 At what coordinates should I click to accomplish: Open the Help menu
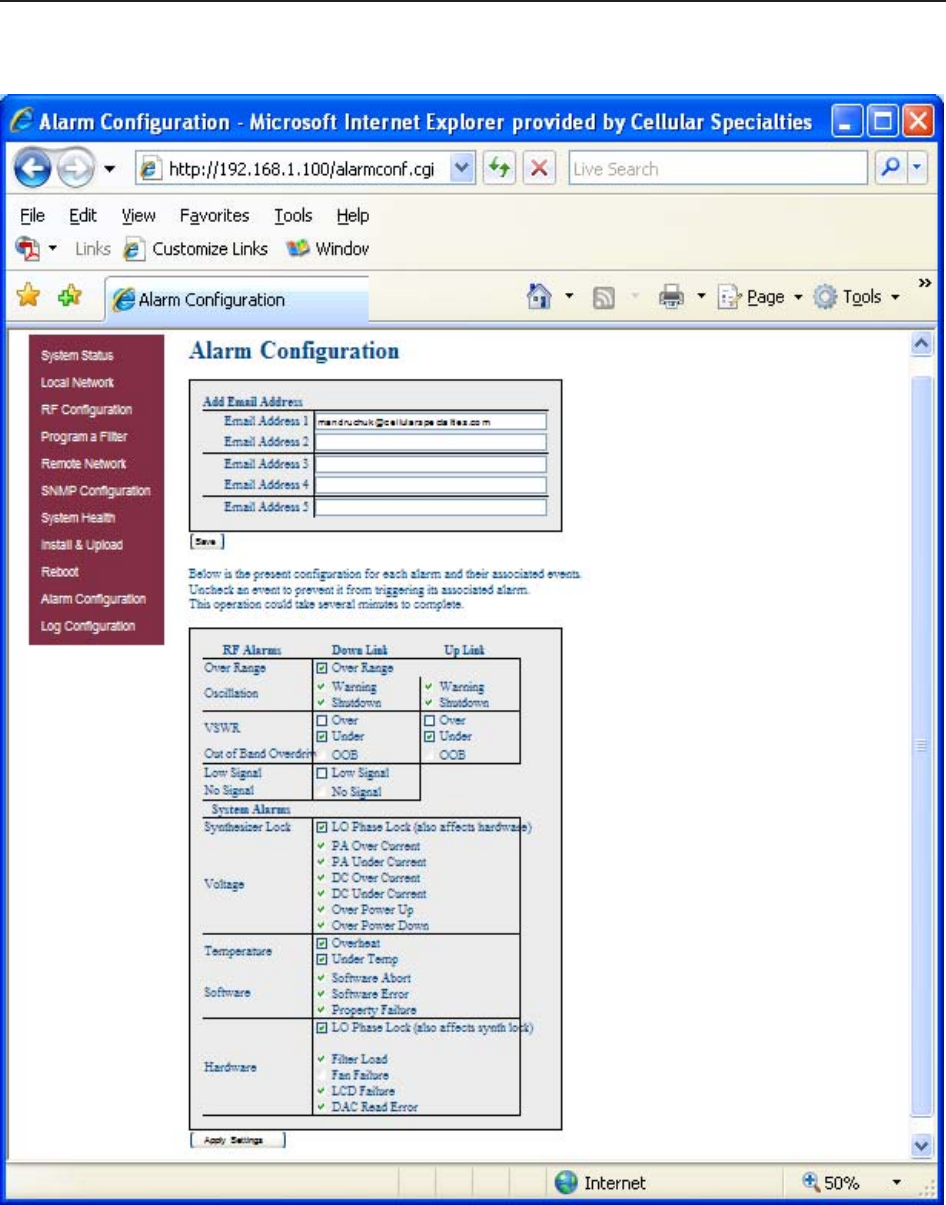pyautogui.click(x=352, y=215)
